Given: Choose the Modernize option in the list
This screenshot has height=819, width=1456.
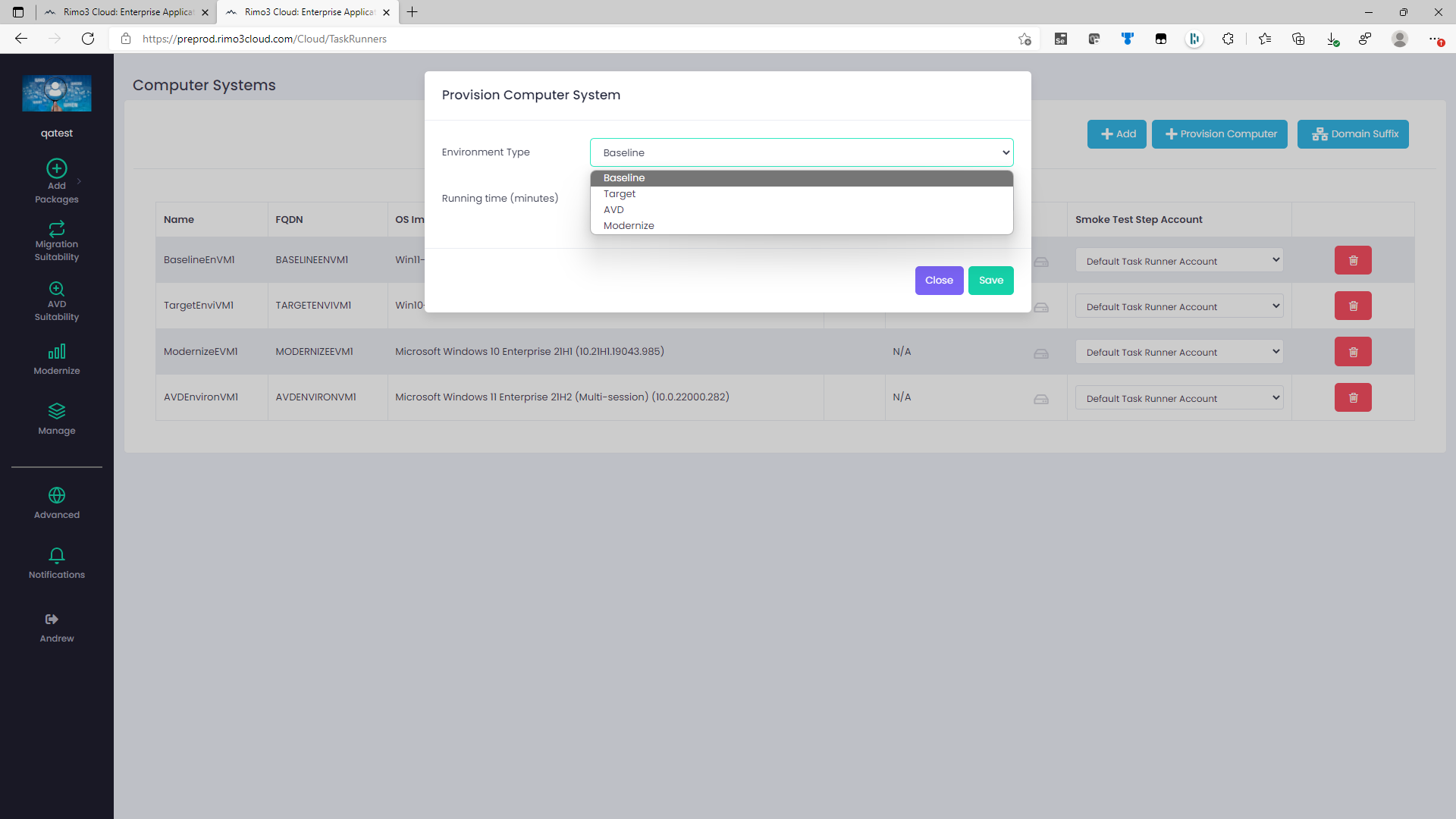Looking at the screenshot, I should (x=629, y=226).
